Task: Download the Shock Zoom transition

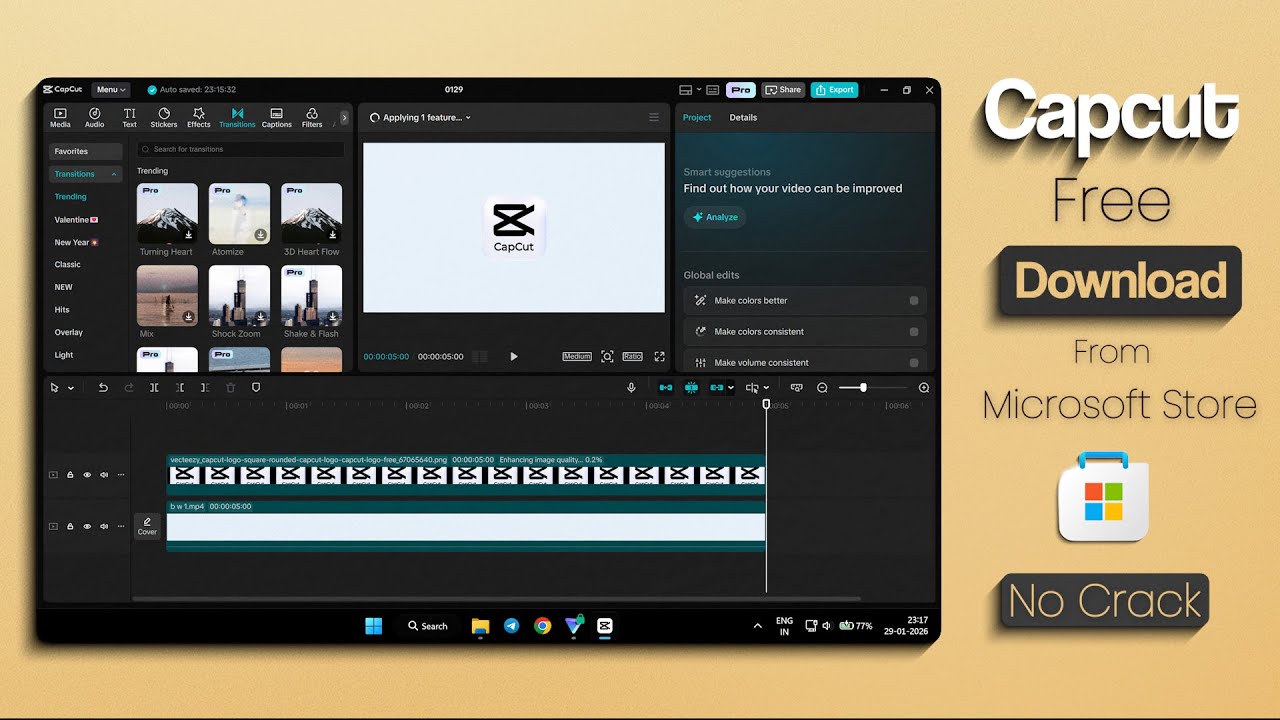Action: 260,317
